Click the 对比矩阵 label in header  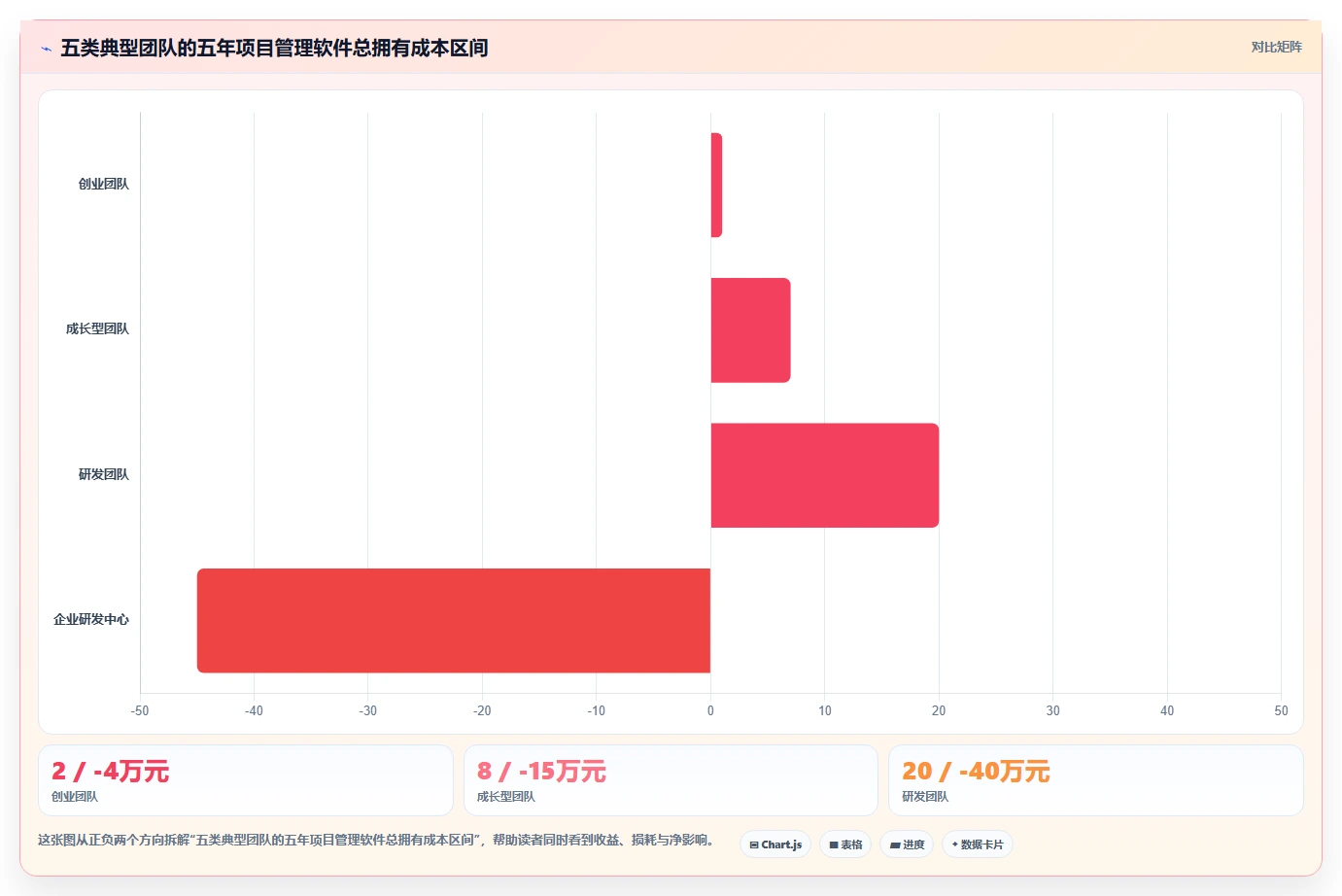coord(1276,47)
